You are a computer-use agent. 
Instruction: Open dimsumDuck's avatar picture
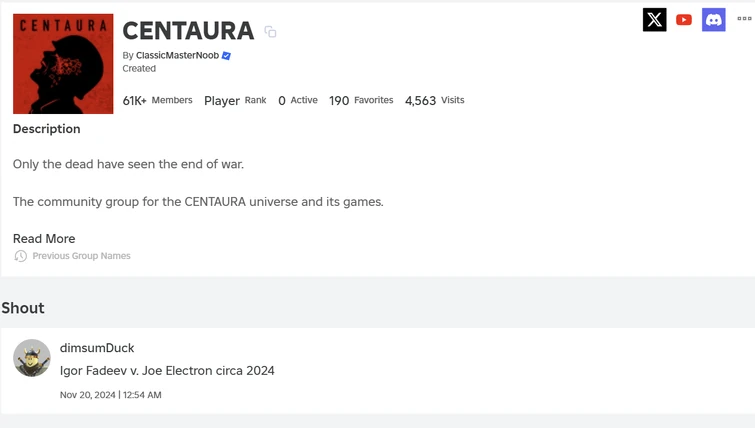point(32,358)
